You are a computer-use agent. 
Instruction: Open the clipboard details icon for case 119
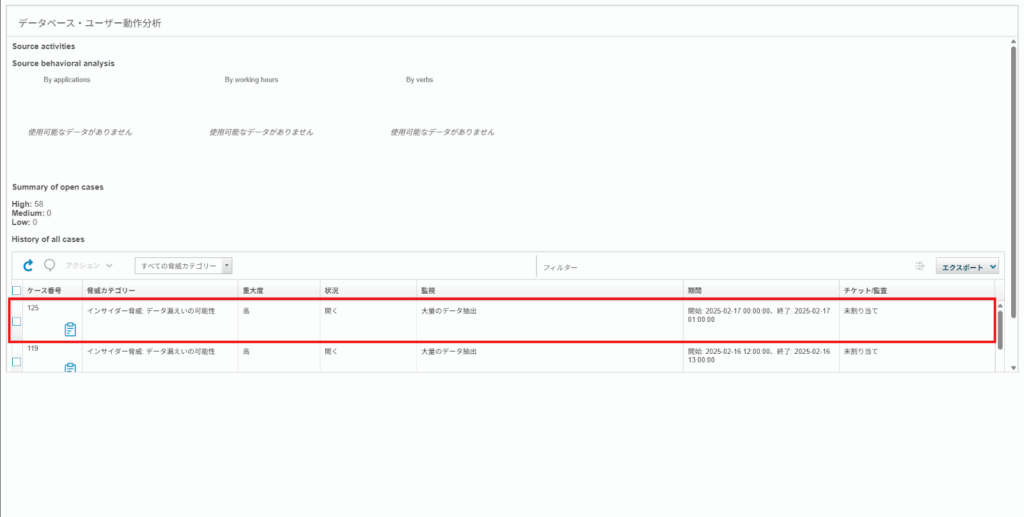pos(71,368)
